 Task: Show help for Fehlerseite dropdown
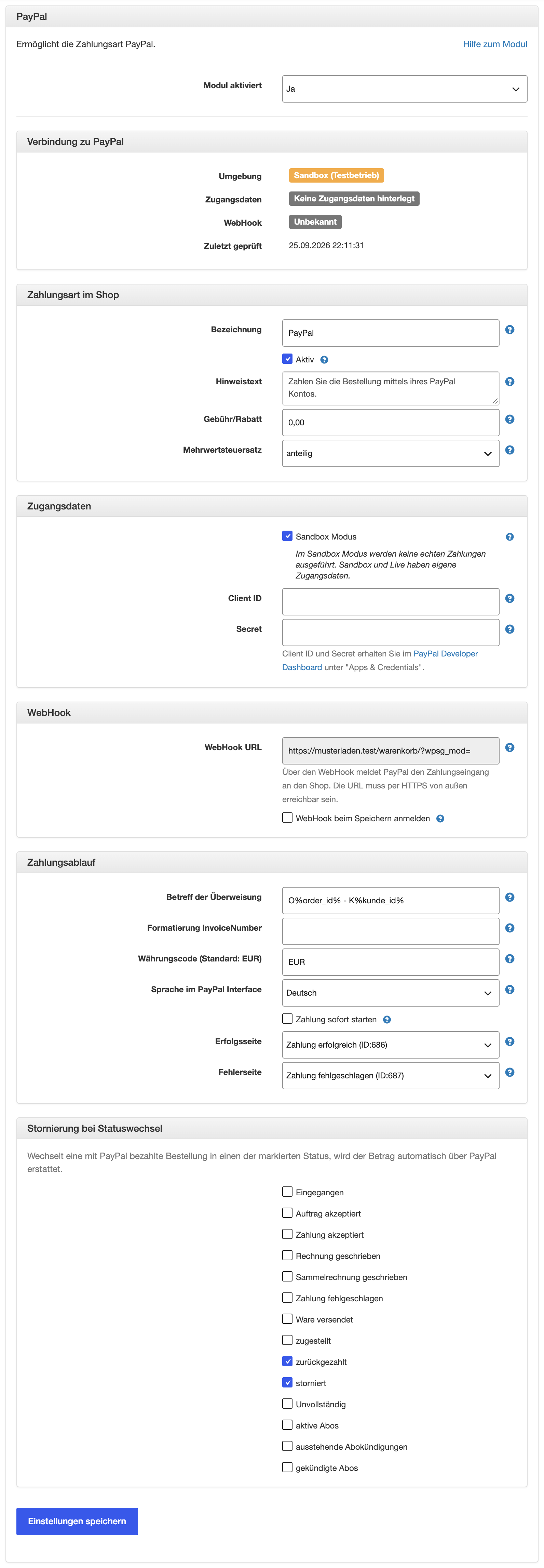click(510, 1072)
